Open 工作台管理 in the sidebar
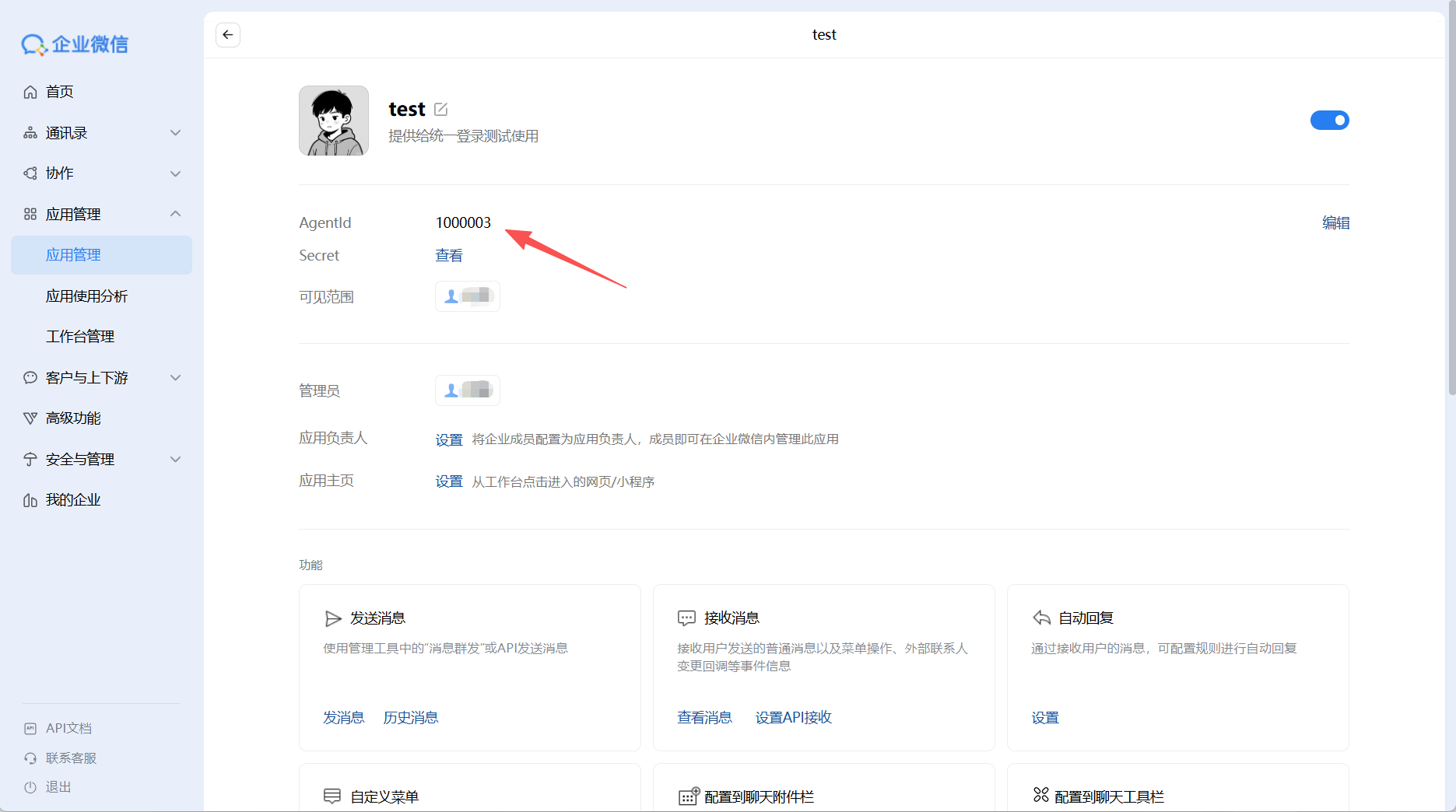The width and height of the screenshot is (1456, 812). click(79, 336)
